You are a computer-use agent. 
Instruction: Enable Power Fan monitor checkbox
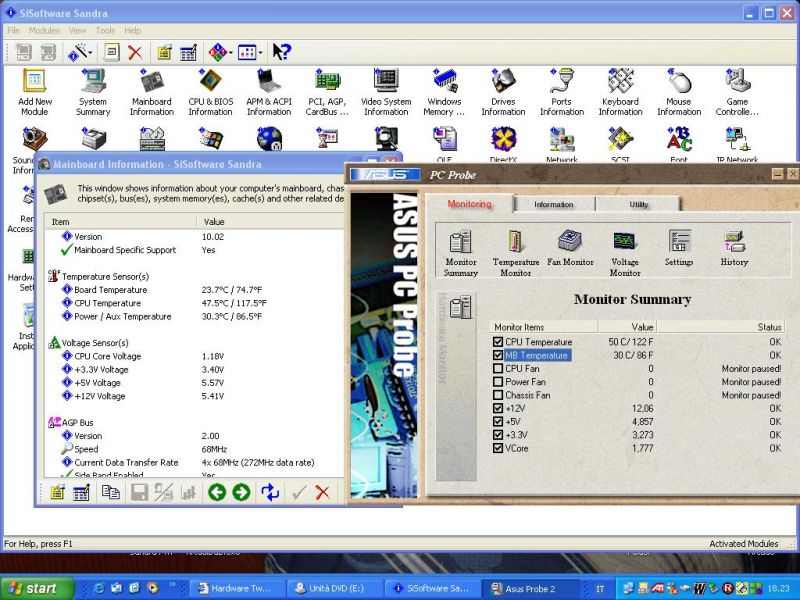[x=498, y=382]
